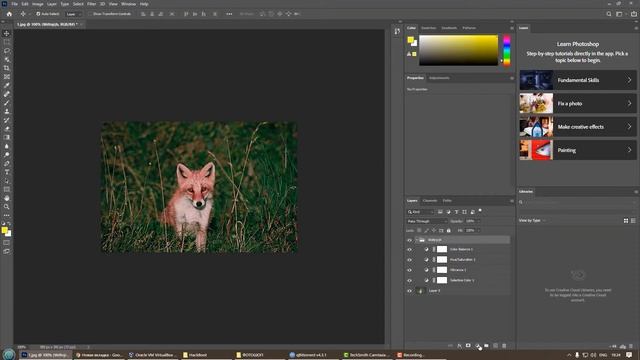Open the Image menu
The height and width of the screenshot is (360, 640).
38,4
